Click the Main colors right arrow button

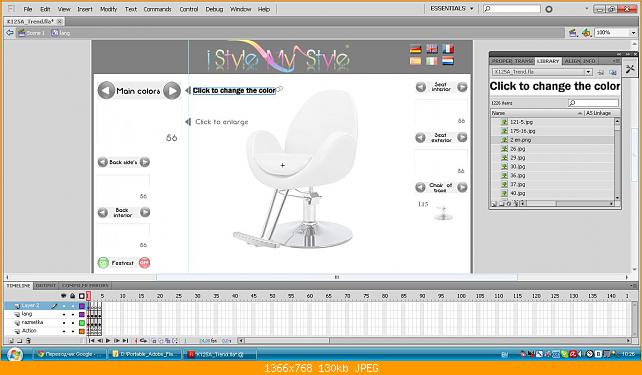click(172, 90)
